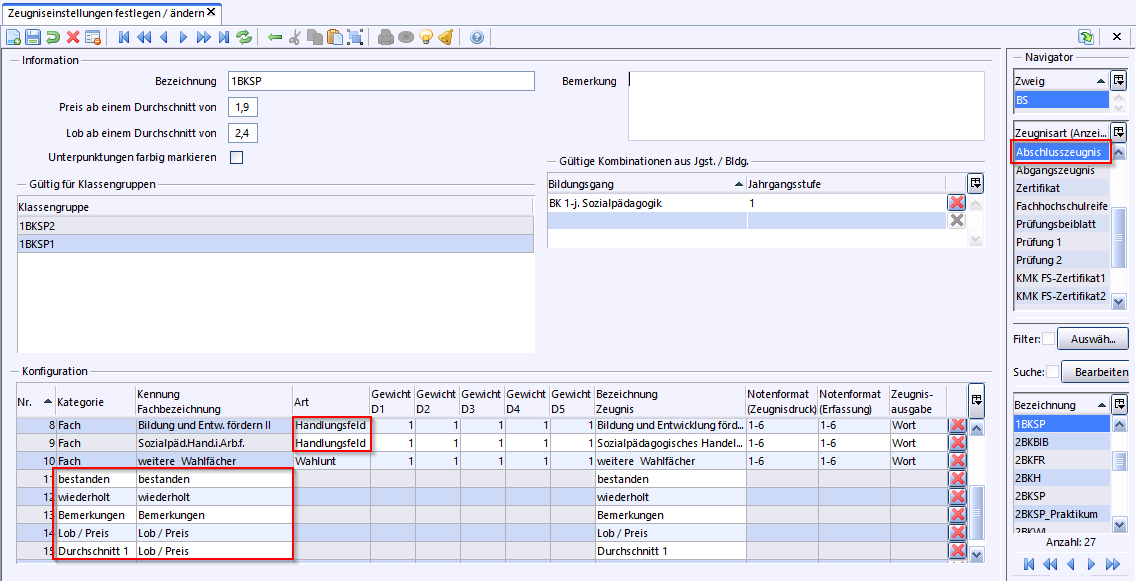This screenshot has width=1136, height=581.
Task: Open help via blue question mark icon
Action: pos(477,37)
